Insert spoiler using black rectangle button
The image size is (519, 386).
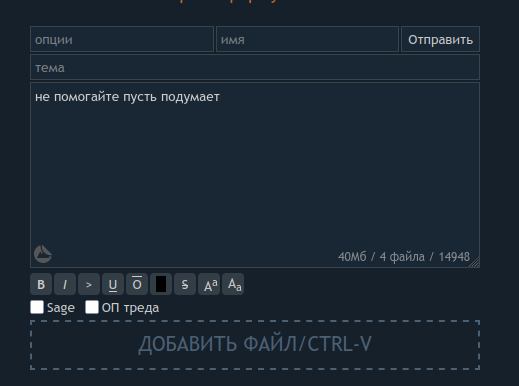(x=161, y=284)
